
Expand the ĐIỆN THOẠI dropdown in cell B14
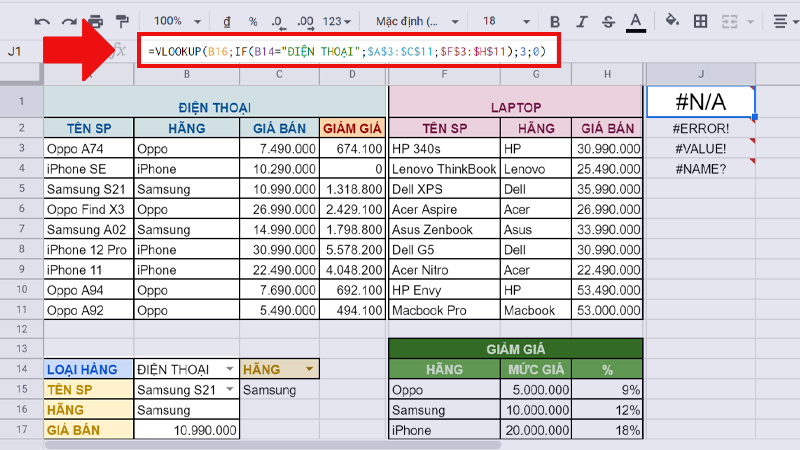click(x=230, y=370)
